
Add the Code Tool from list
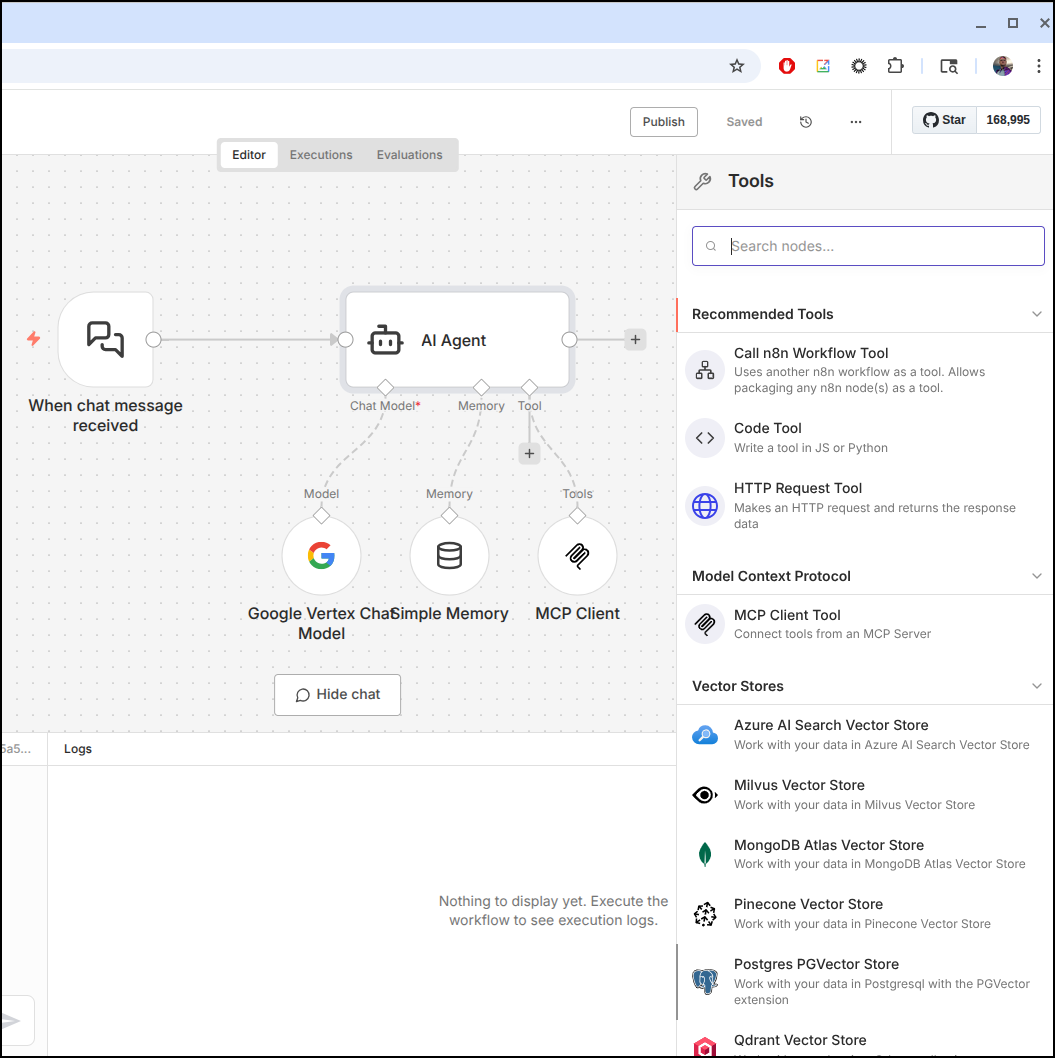pyautogui.click(x=768, y=437)
